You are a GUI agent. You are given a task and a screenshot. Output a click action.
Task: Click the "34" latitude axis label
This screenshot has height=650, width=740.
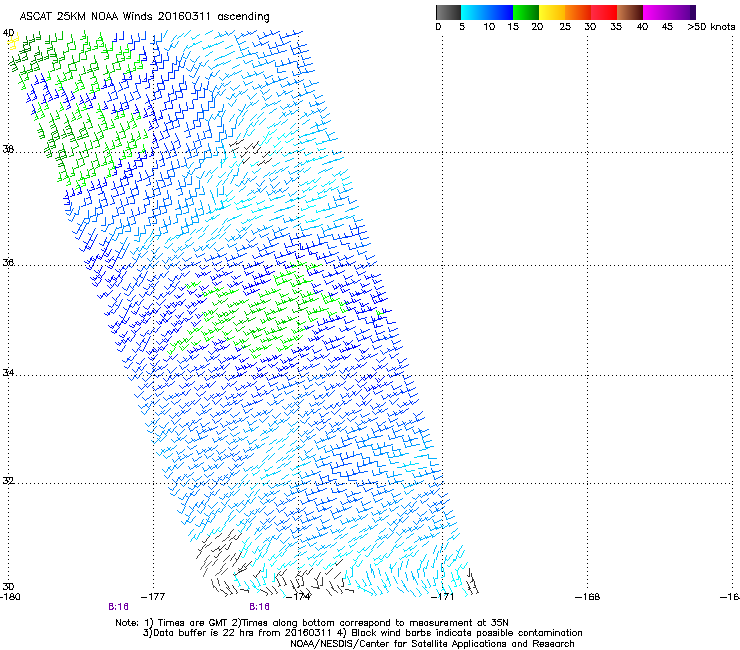[8, 373]
